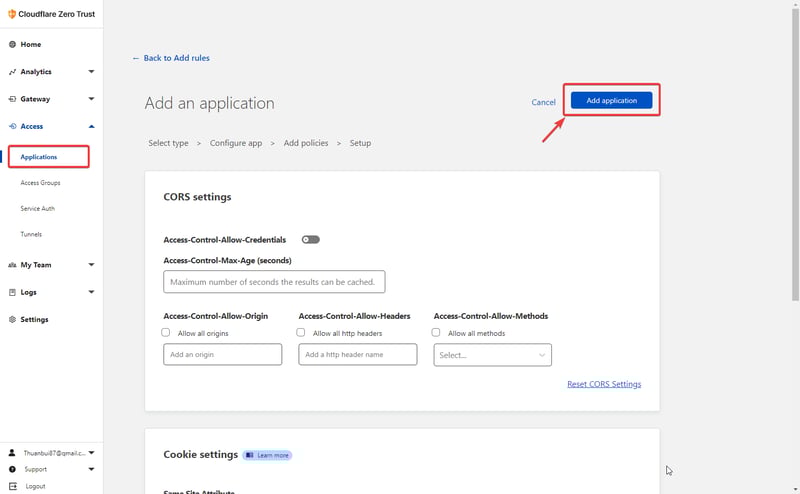
Task: Check the Allow all origins checkbox
Action: [x=166, y=333]
